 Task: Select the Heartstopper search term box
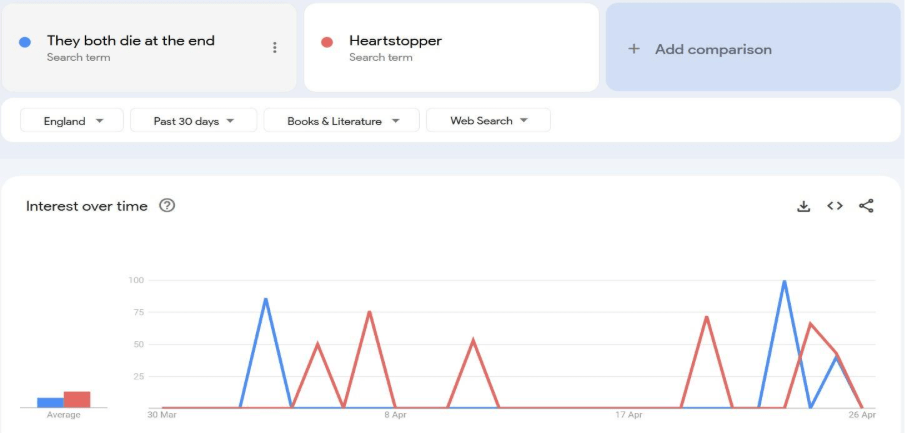coord(450,48)
